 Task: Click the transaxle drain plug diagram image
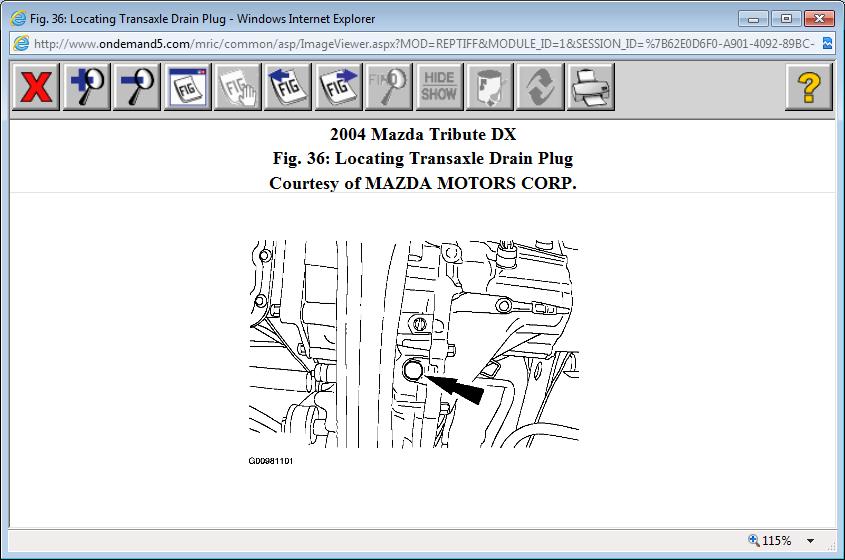coord(414,344)
